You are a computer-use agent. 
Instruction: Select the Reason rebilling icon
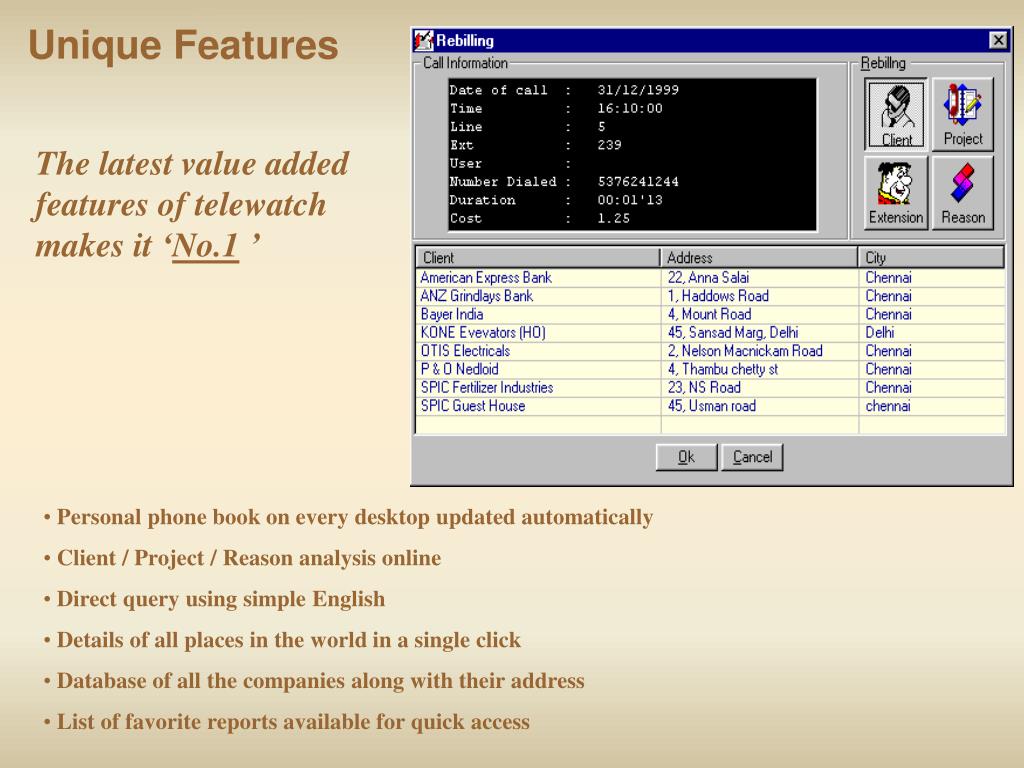tap(963, 193)
